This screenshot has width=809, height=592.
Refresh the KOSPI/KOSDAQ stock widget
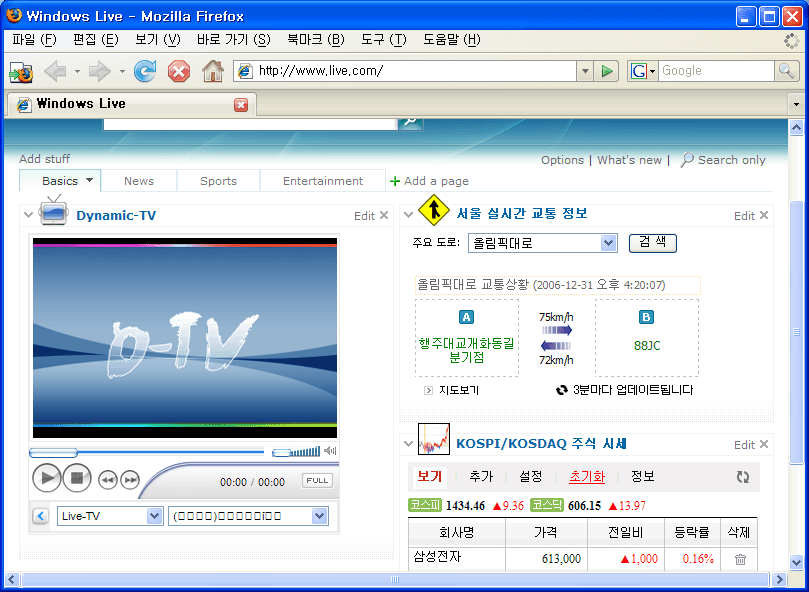742,477
